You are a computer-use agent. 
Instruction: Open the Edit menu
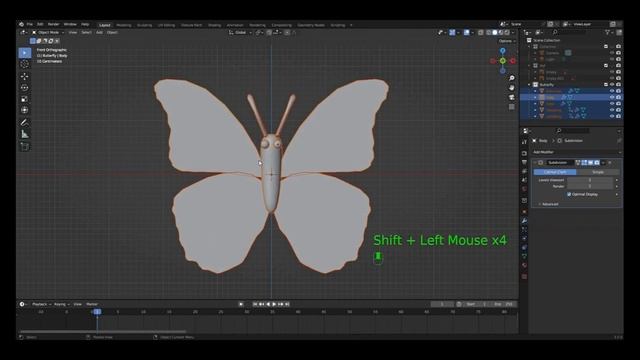(40, 24)
